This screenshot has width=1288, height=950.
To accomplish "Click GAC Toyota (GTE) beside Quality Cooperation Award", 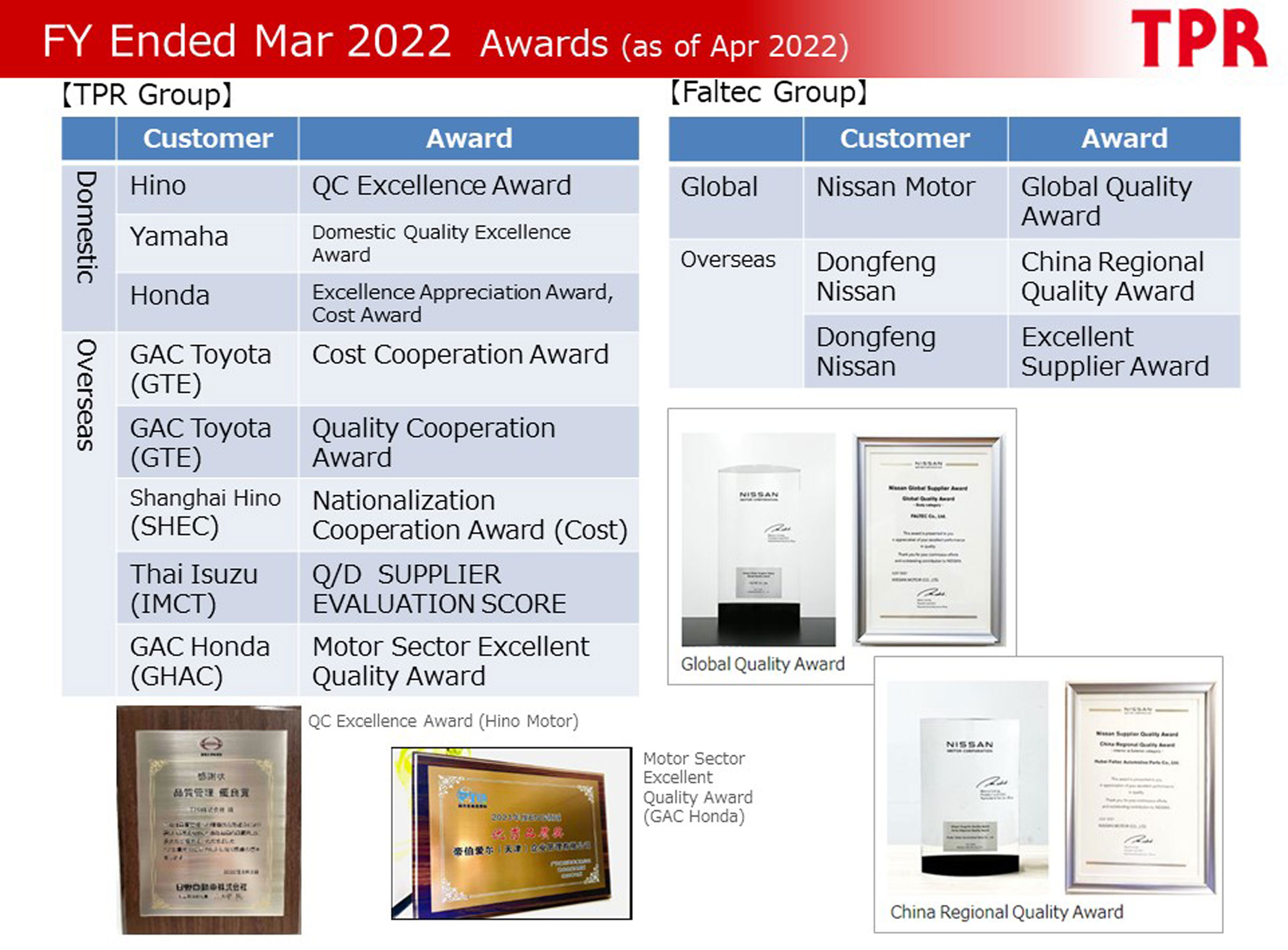I will (207, 442).
